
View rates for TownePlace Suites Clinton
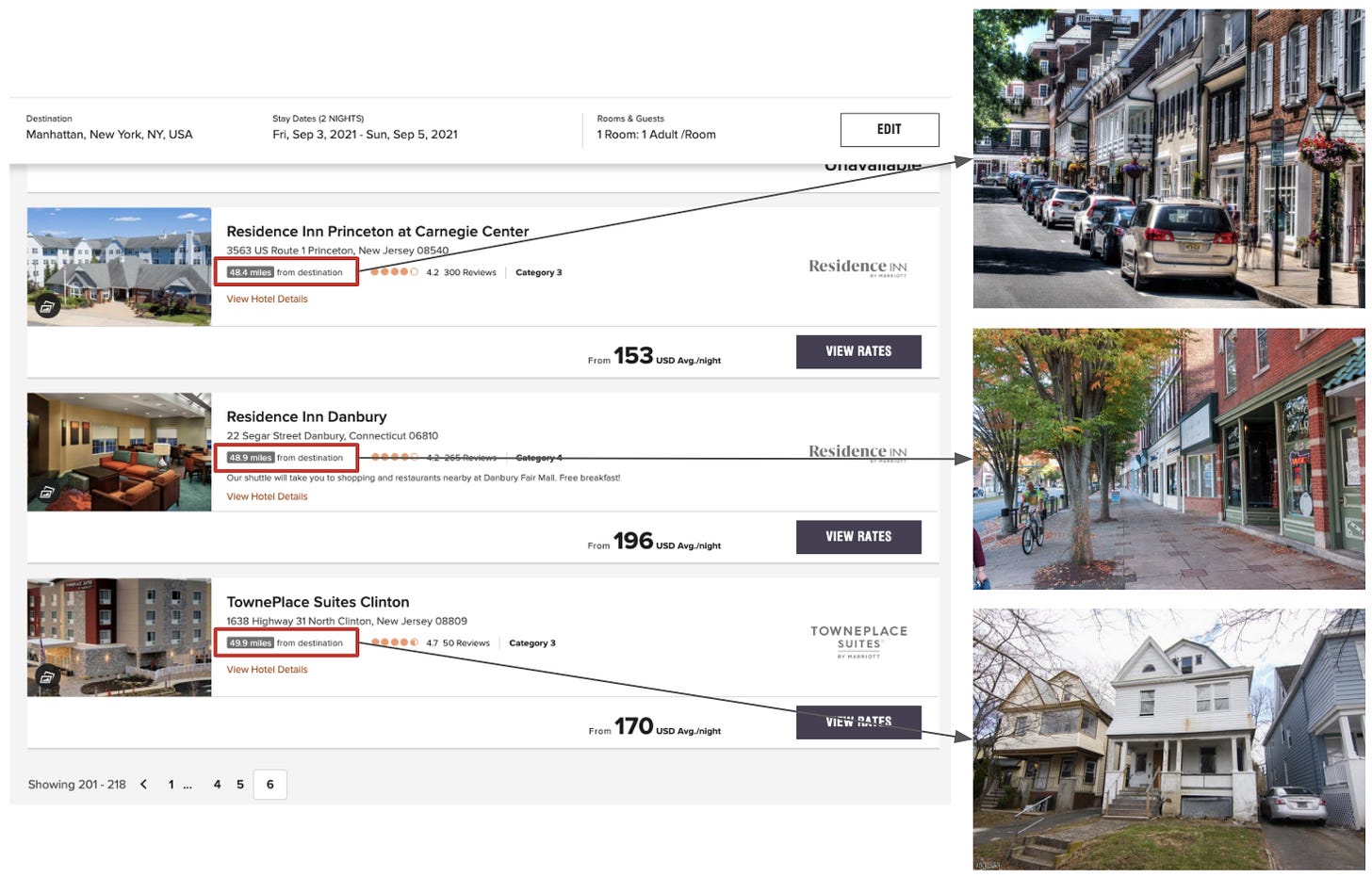click(x=858, y=722)
